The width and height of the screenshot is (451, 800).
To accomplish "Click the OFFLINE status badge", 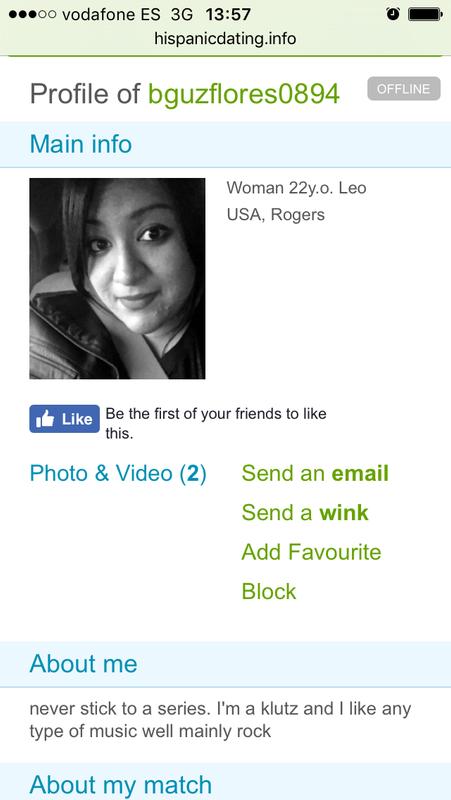I will pos(404,89).
